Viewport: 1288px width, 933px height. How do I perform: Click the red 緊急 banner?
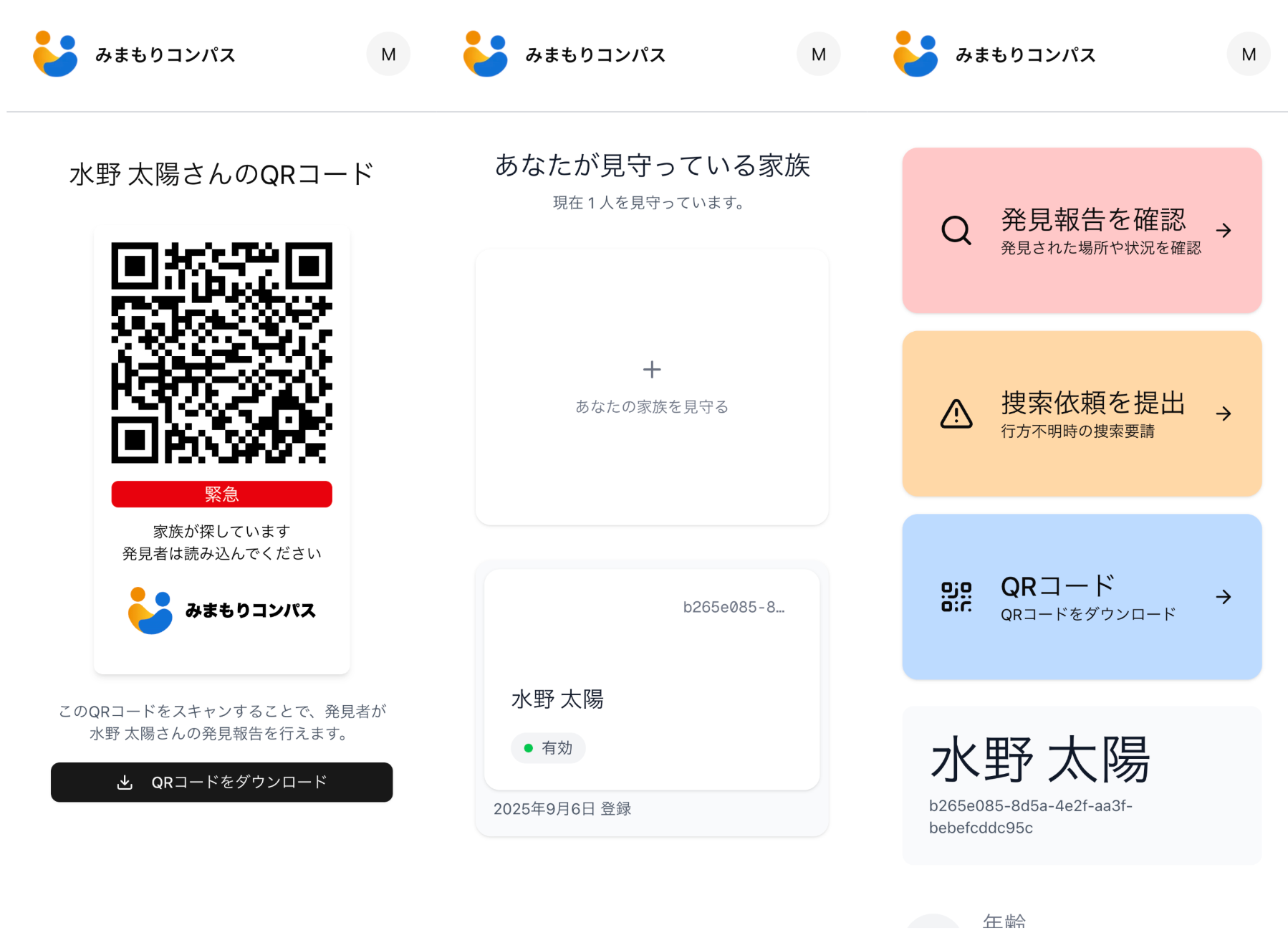coord(222,494)
